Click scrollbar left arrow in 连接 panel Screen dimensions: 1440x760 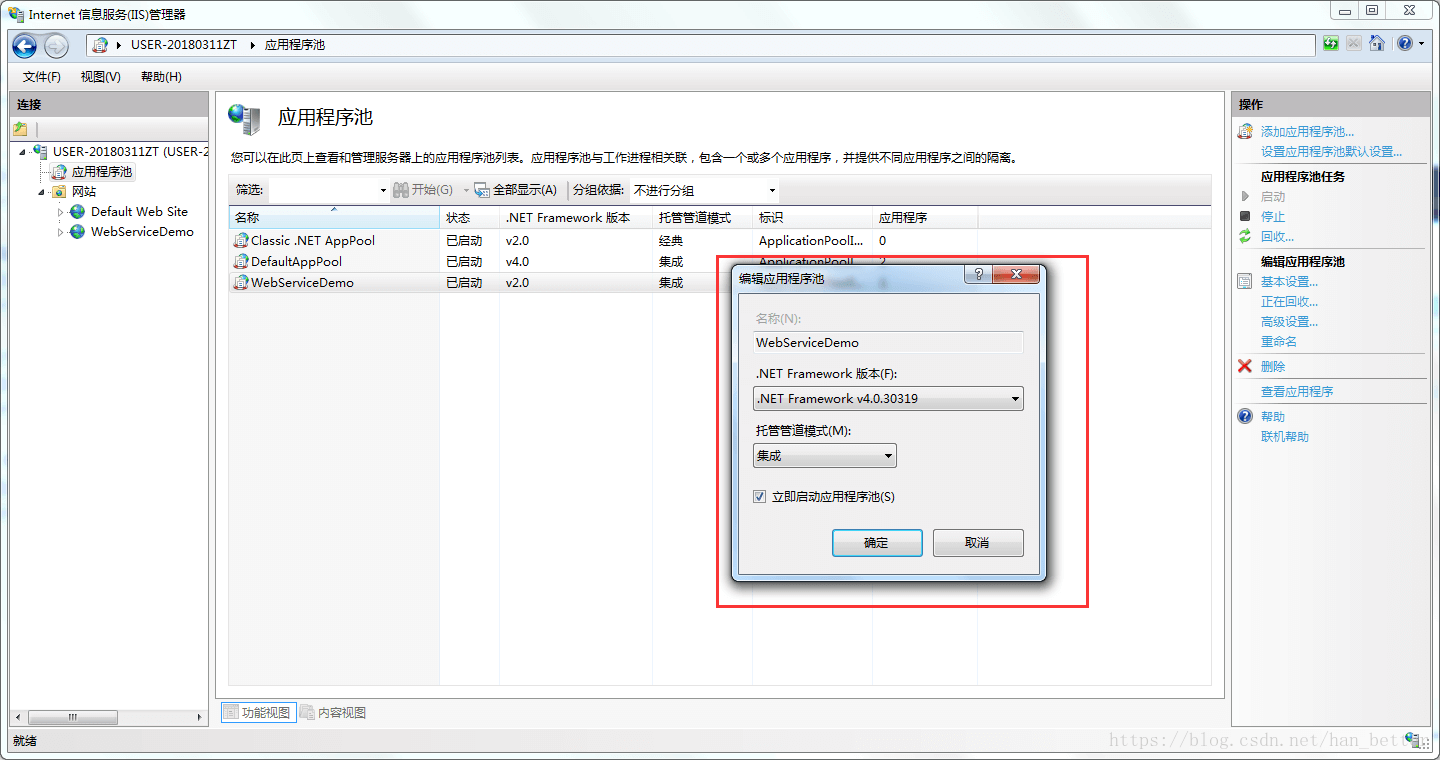point(18,717)
